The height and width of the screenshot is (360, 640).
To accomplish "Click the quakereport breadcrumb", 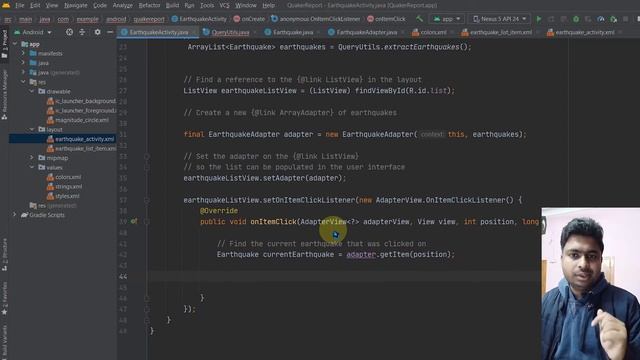I will 149,19.
